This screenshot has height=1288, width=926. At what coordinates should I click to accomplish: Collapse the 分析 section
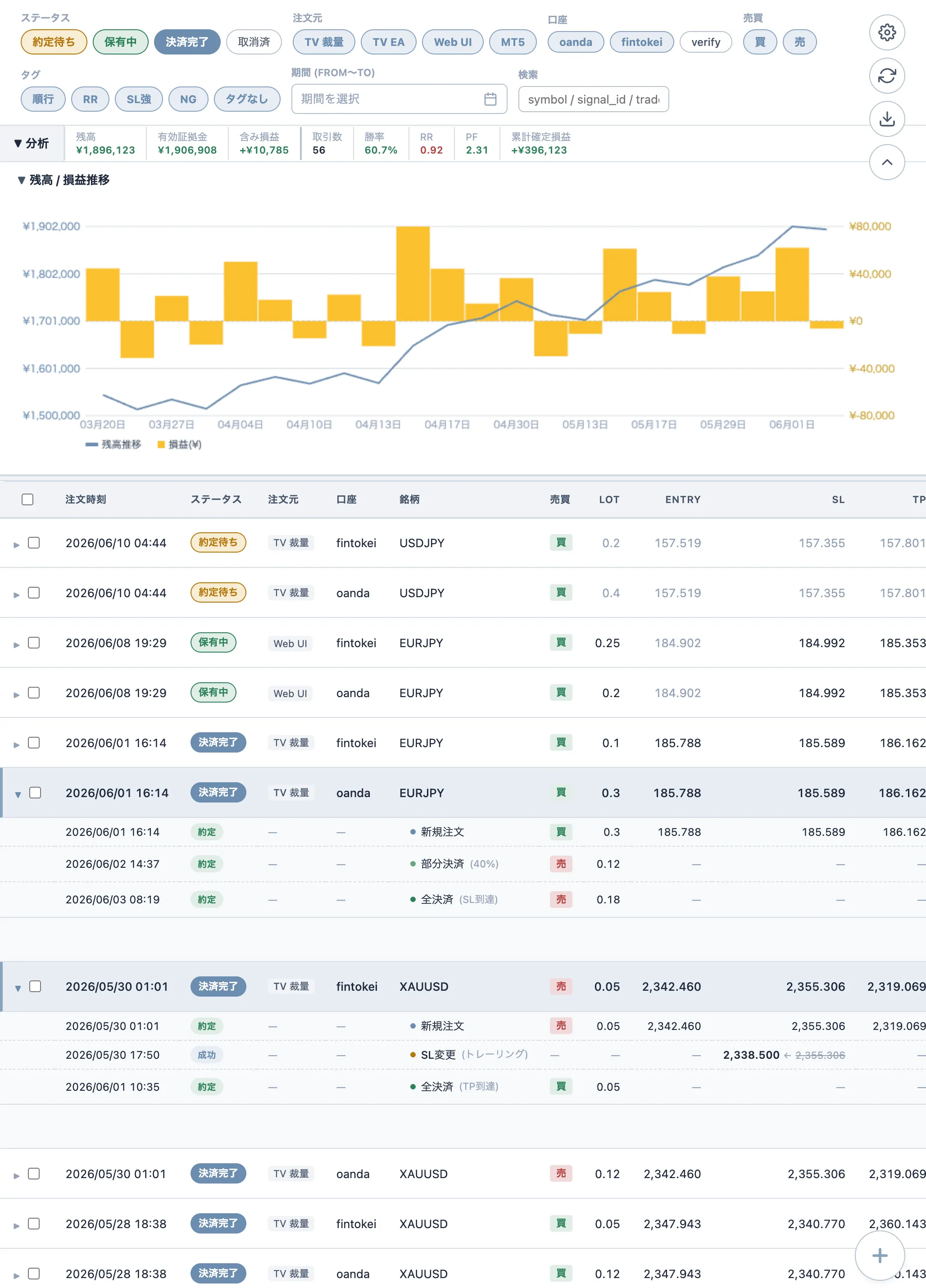click(x=32, y=143)
